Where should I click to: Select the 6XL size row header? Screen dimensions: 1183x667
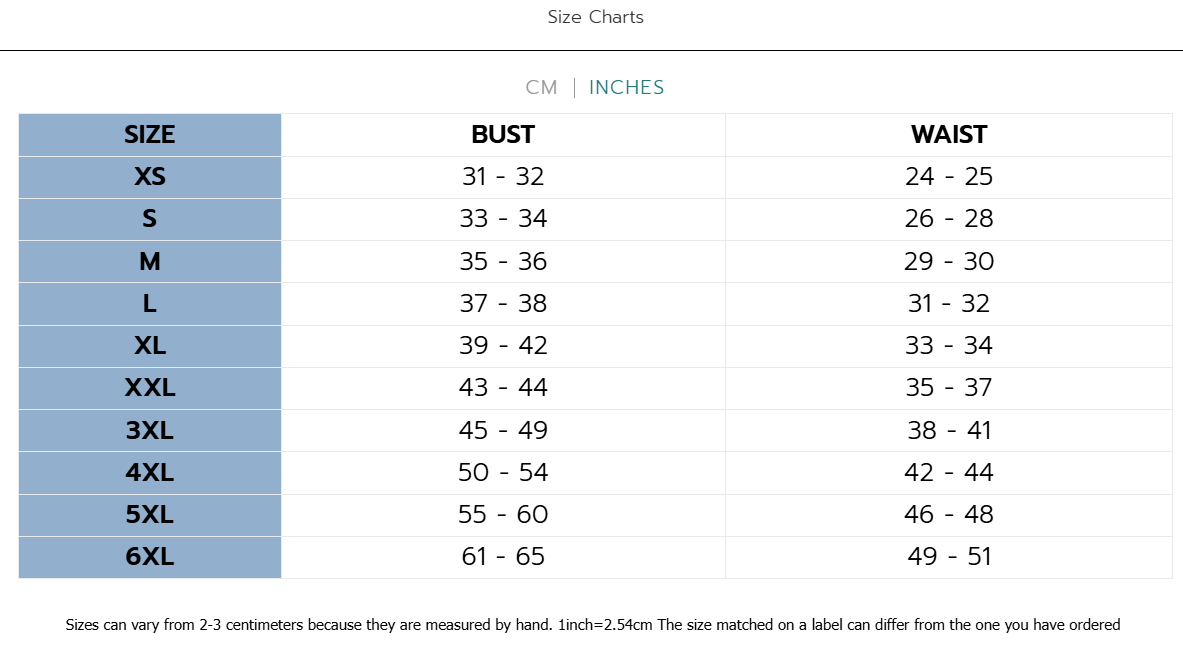point(150,558)
